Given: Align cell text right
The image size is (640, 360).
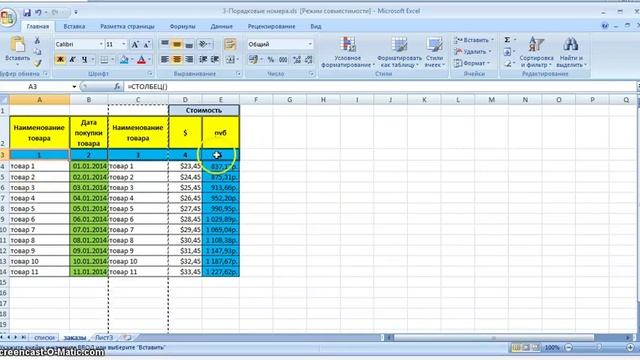Looking at the screenshot, I should pos(189,60).
